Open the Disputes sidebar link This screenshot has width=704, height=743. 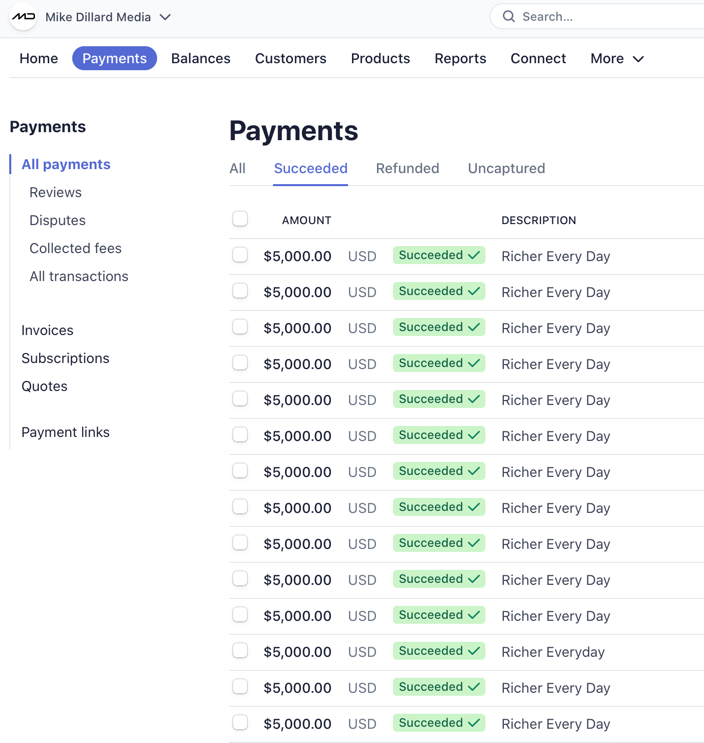point(57,220)
